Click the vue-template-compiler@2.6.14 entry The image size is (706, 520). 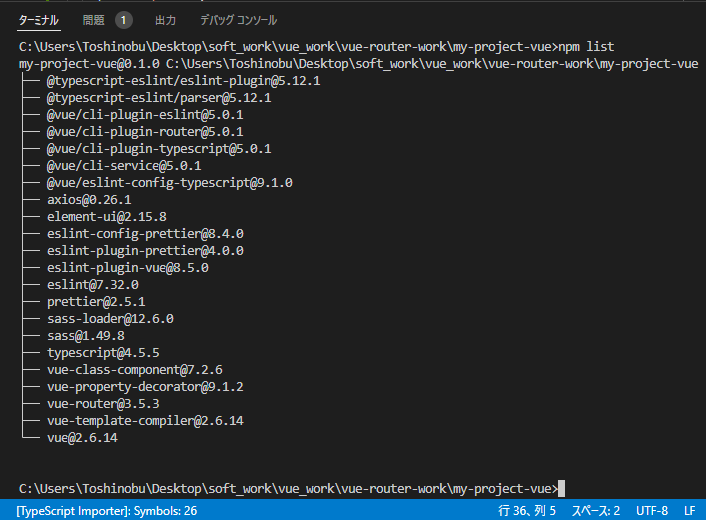145,421
